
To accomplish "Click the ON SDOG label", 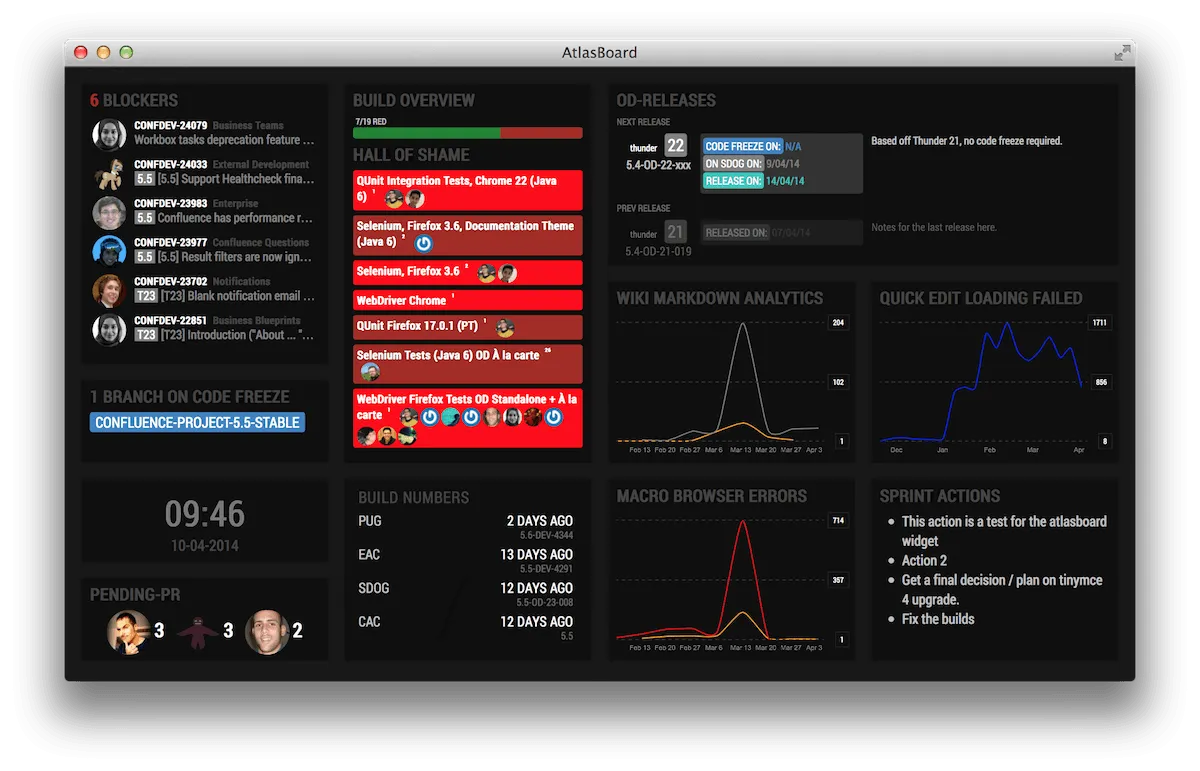I will pyautogui.click(x=733, y=163).
